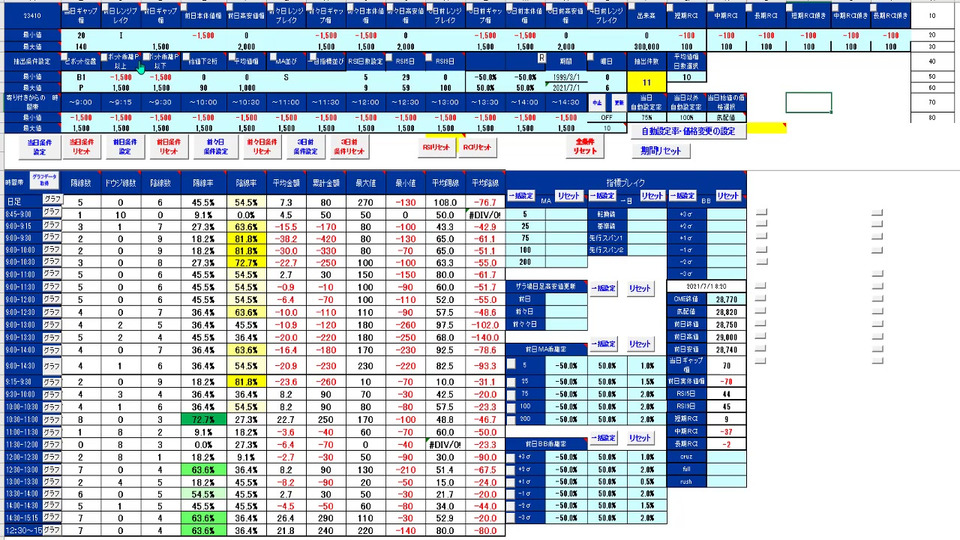The image size is (960, 540).
Task: Click the 前々日条件リセット button
Action: coord(262,147)
